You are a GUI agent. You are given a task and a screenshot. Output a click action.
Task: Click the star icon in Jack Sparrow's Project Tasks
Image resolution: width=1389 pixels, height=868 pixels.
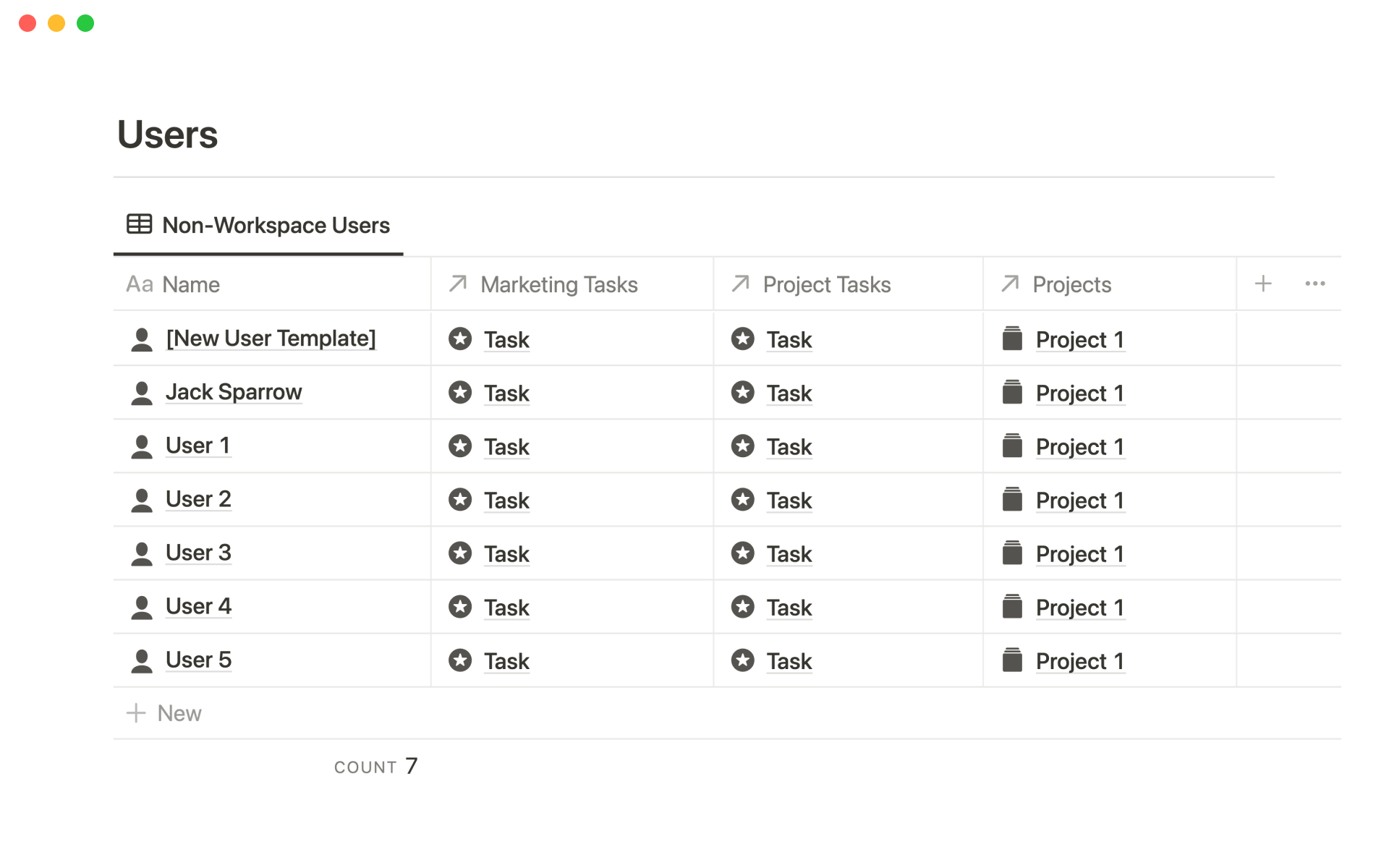[x=742, y=392]
